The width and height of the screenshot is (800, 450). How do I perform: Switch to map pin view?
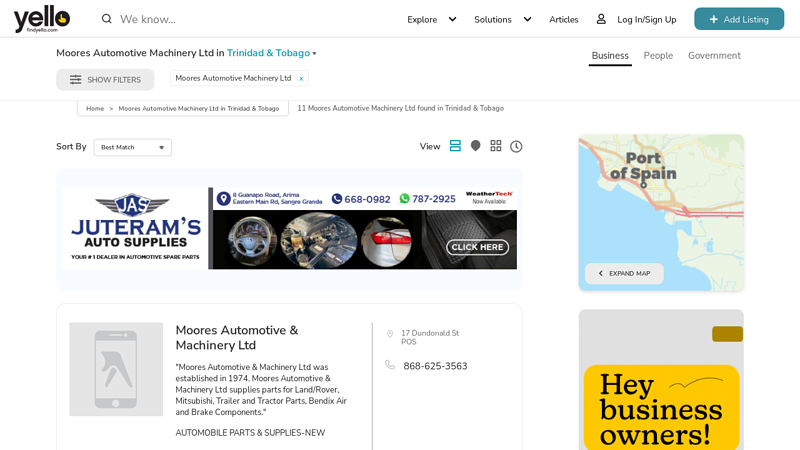point(475,146)
